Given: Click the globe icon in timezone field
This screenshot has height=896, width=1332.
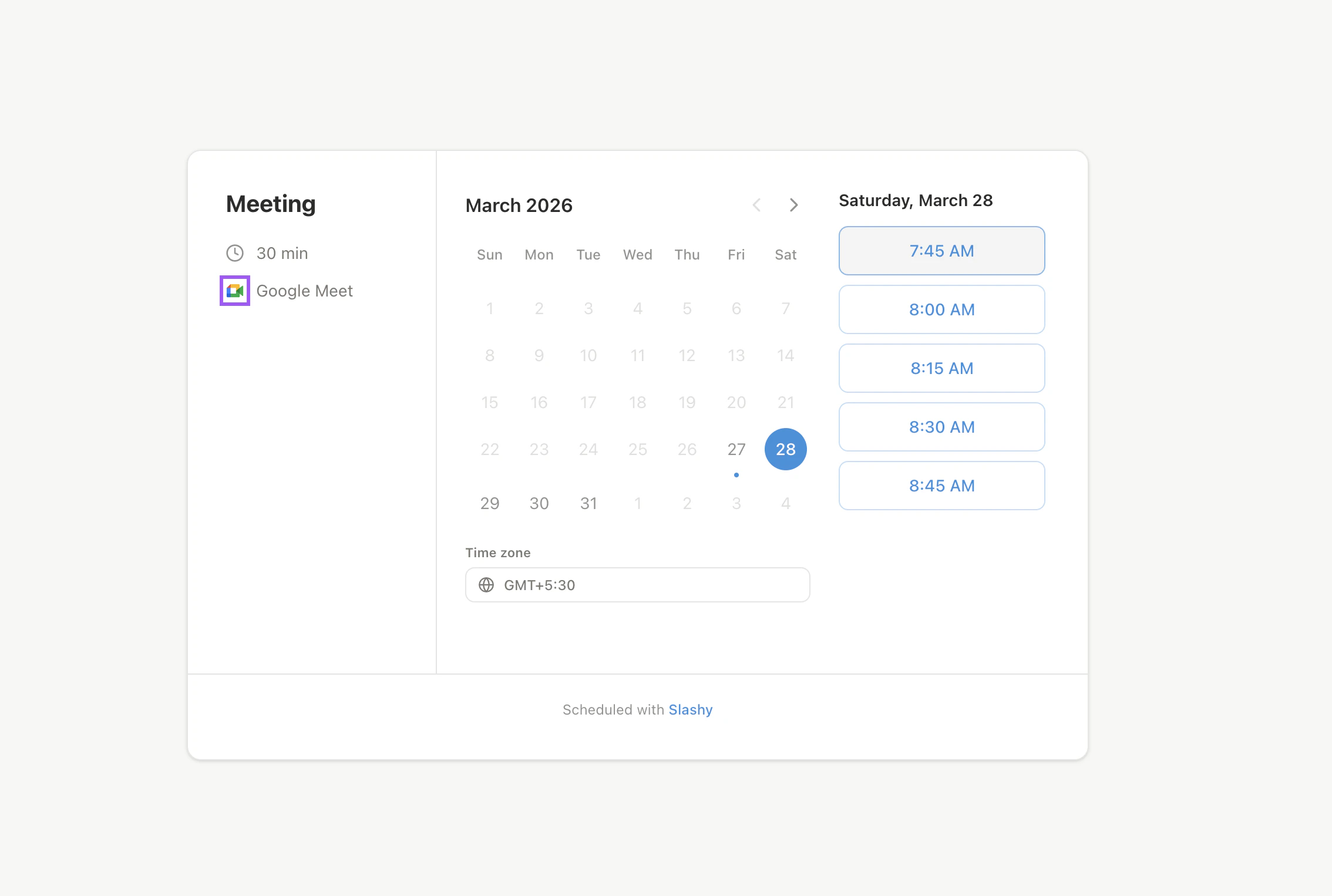Looking at the screenshot, I should pyautogui.click(x=486, y=585).
